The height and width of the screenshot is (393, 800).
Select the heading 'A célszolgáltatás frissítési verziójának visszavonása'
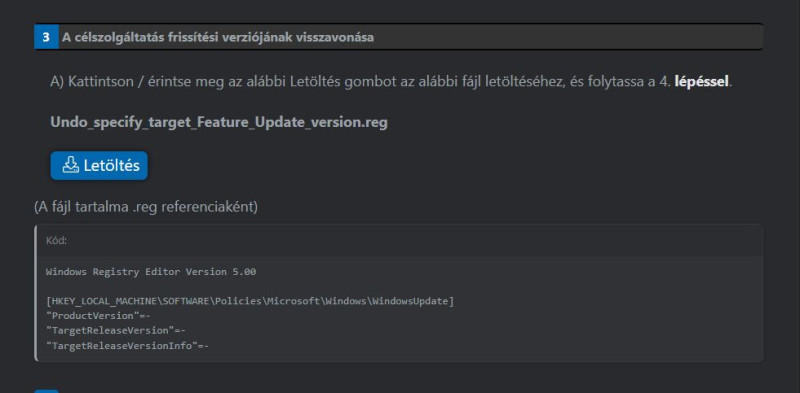click(x=218, y=37)
